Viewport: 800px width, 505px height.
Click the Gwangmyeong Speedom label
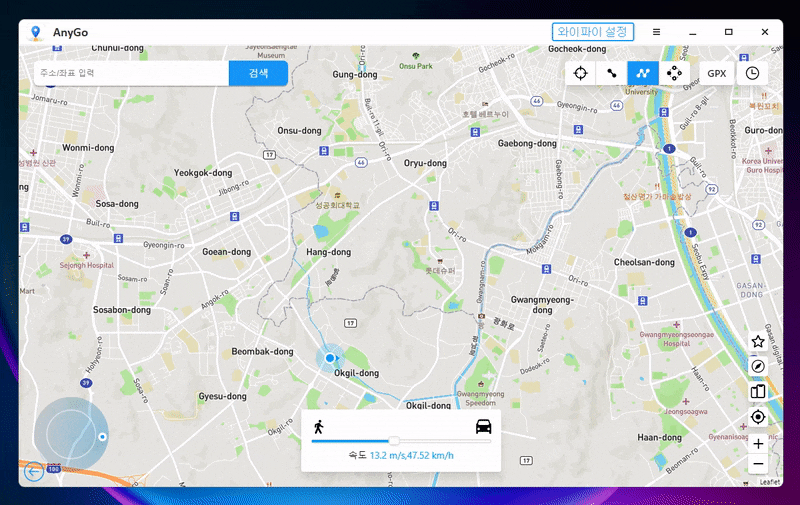point(480,398)
